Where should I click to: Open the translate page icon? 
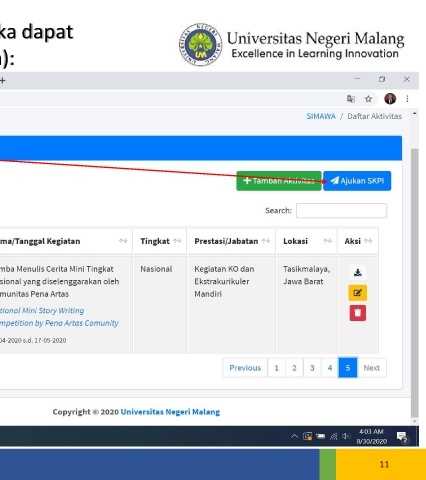click(x=351, y=99)
